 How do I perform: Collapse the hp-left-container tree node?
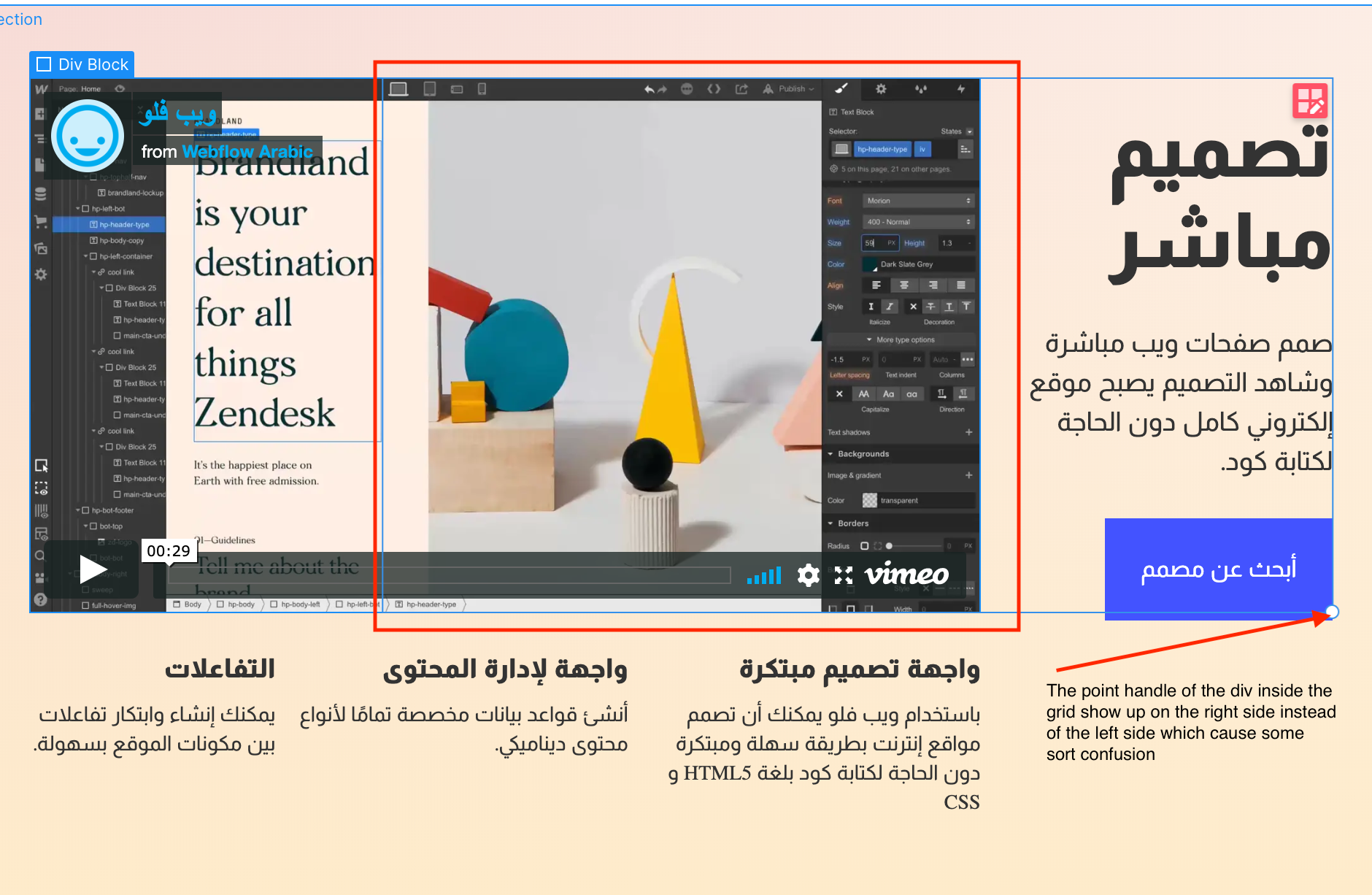[86, 256]
